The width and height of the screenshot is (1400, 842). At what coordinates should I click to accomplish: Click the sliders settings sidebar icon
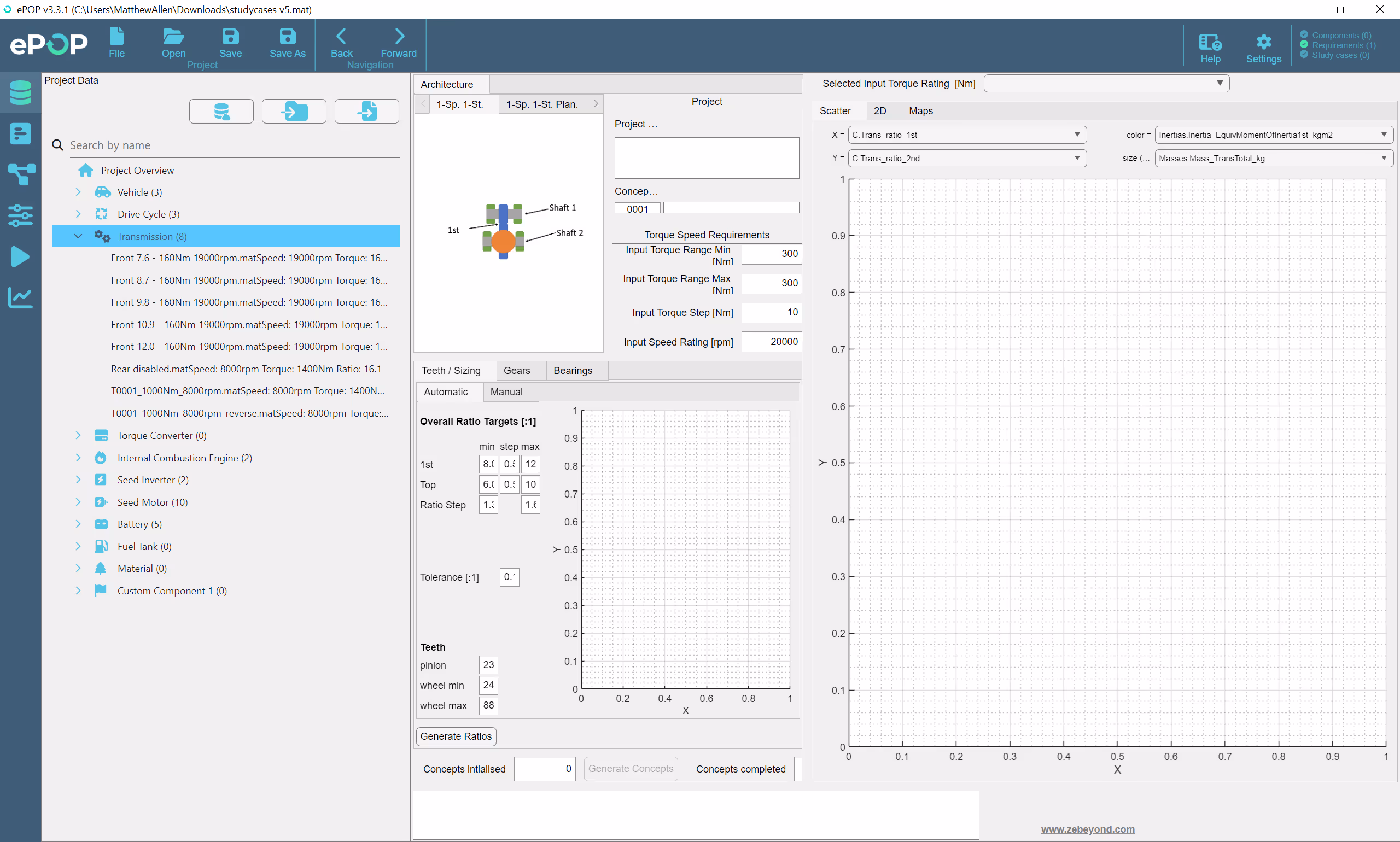coord(20,215)
